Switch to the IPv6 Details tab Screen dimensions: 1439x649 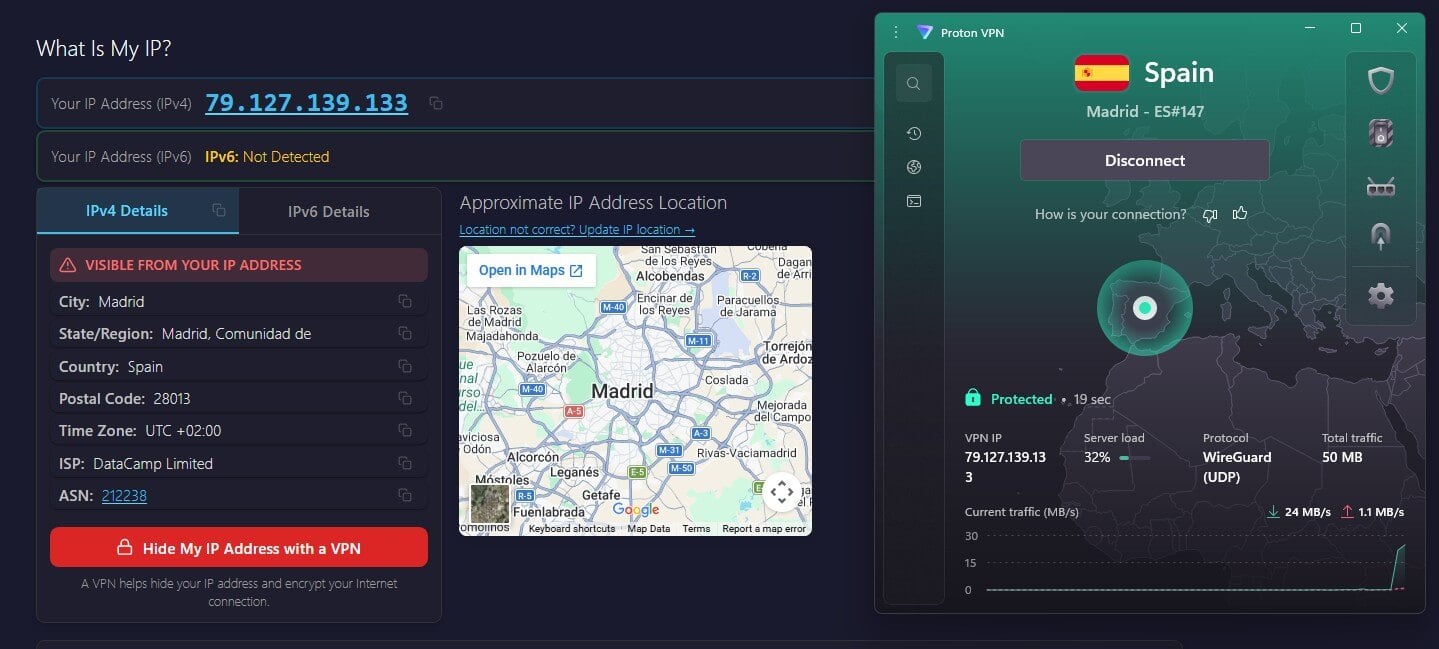(329, 212)
